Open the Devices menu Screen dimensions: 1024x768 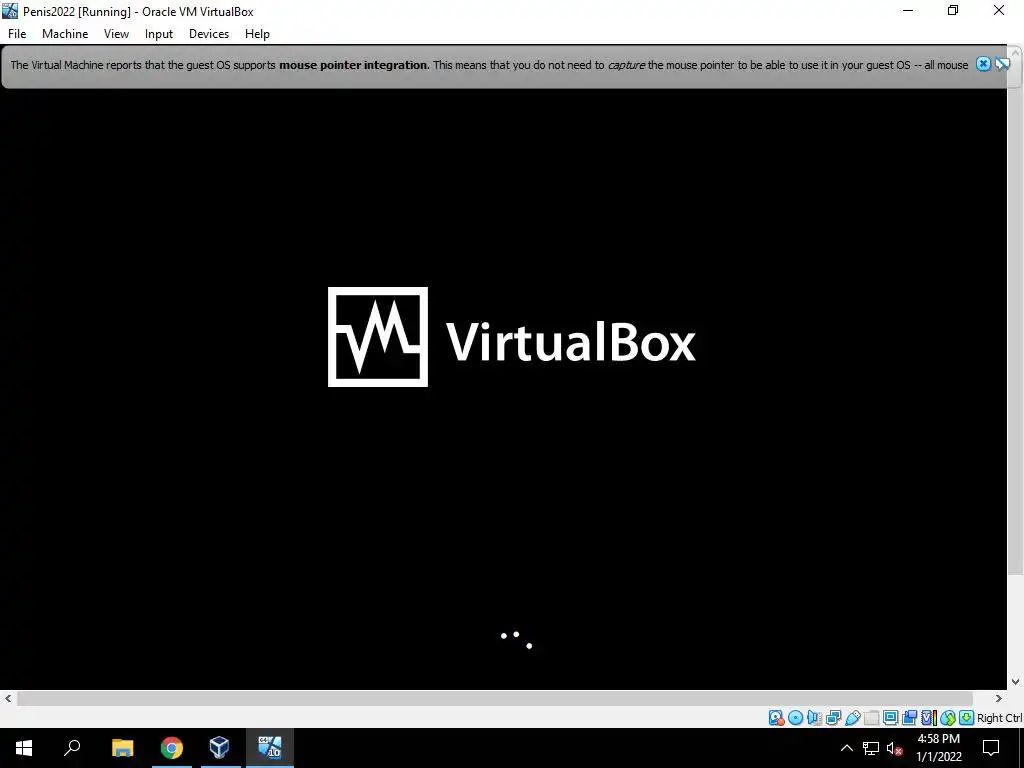[x=209, y=34]
